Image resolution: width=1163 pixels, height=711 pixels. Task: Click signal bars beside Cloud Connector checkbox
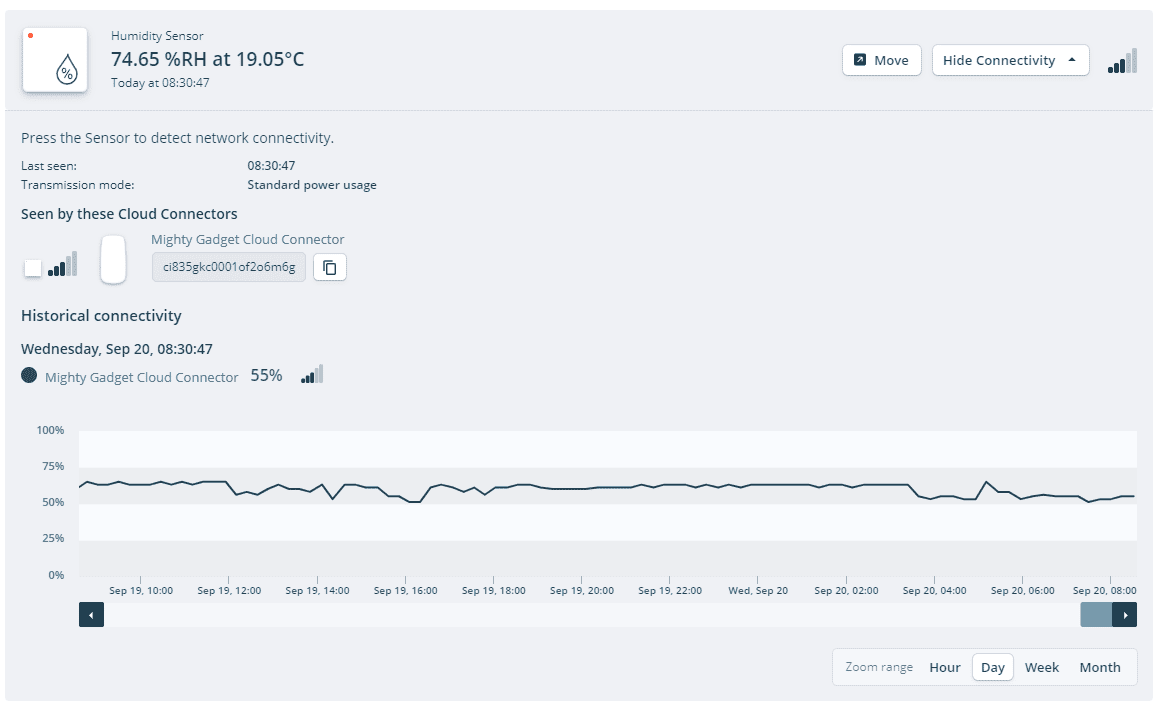[63, 265]
